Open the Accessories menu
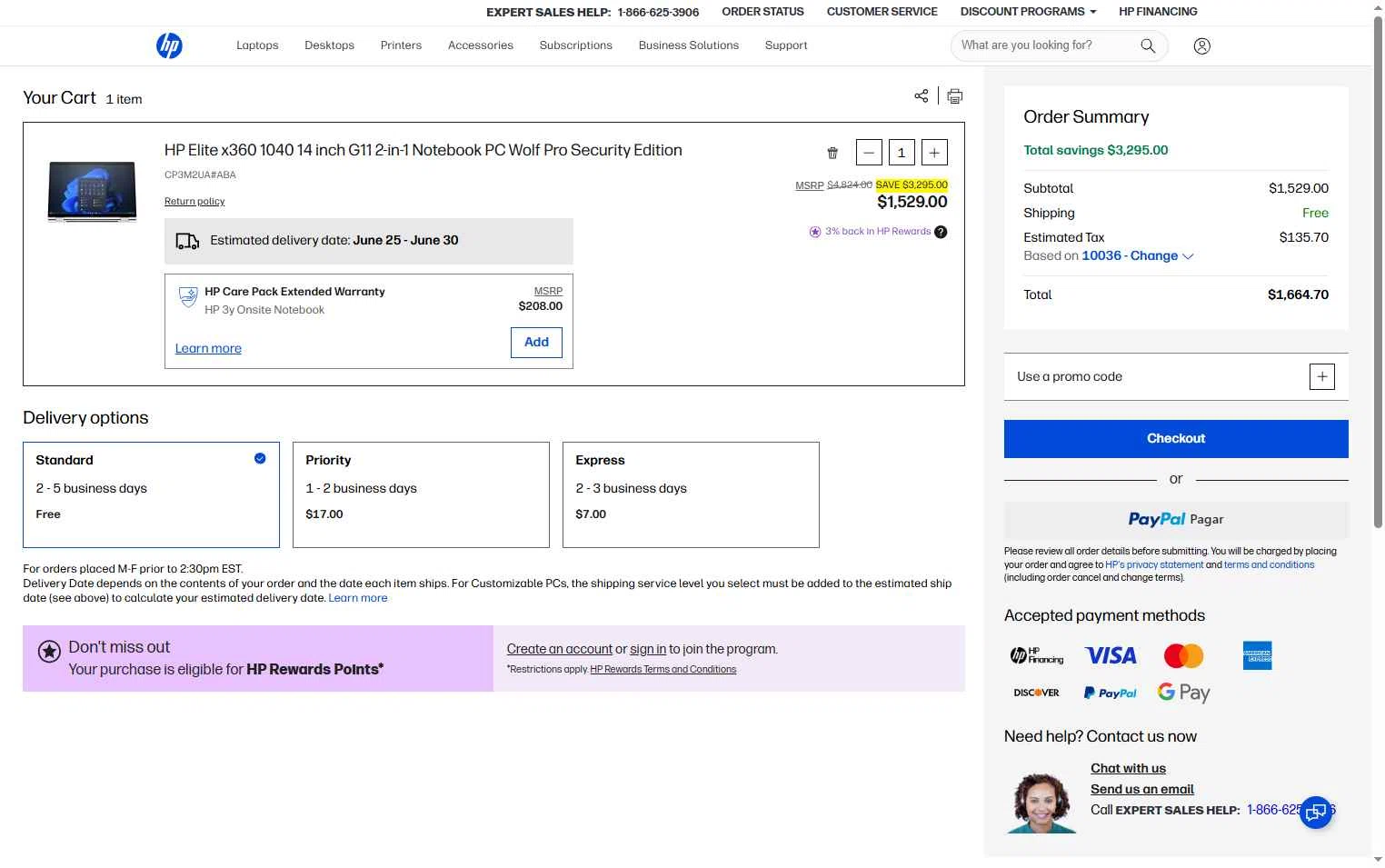This screenshot has height=868, width=1385. 481,45
